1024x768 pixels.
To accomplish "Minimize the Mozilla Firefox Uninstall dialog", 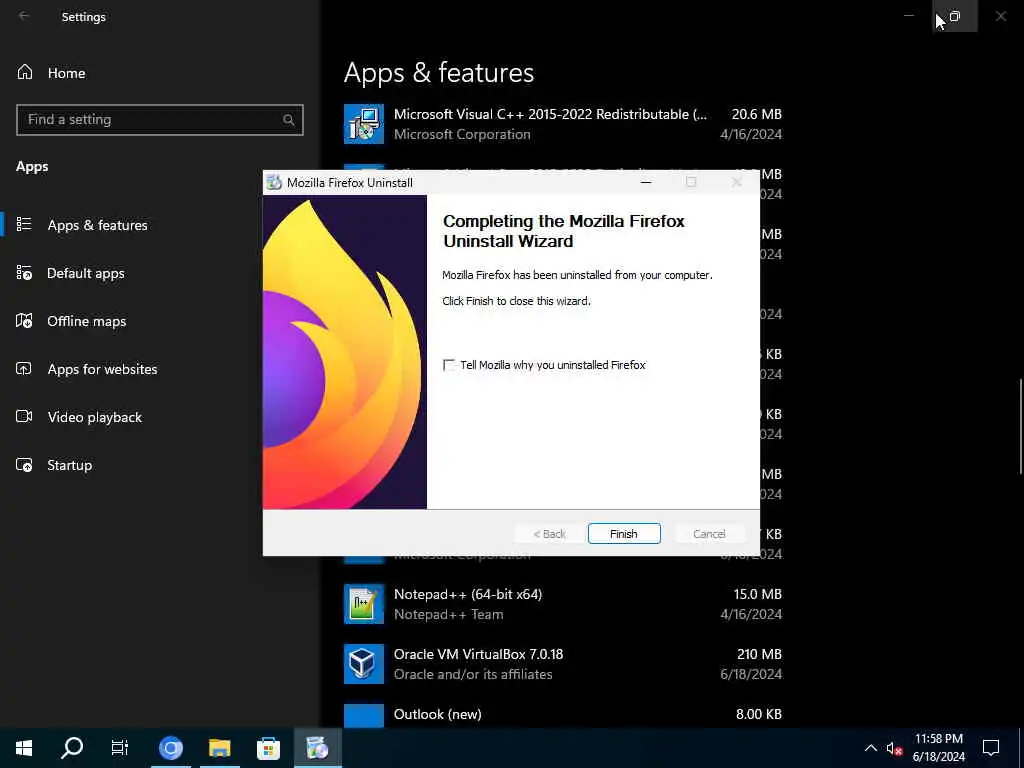I will (x=646, y=182).
